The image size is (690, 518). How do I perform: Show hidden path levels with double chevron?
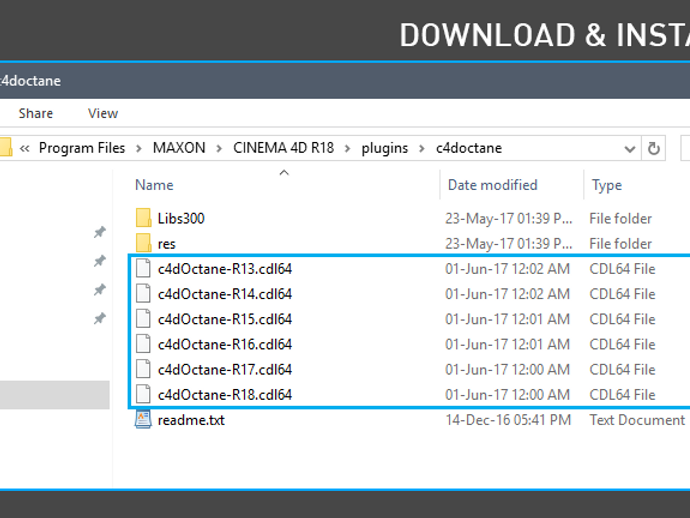[25, 149]
